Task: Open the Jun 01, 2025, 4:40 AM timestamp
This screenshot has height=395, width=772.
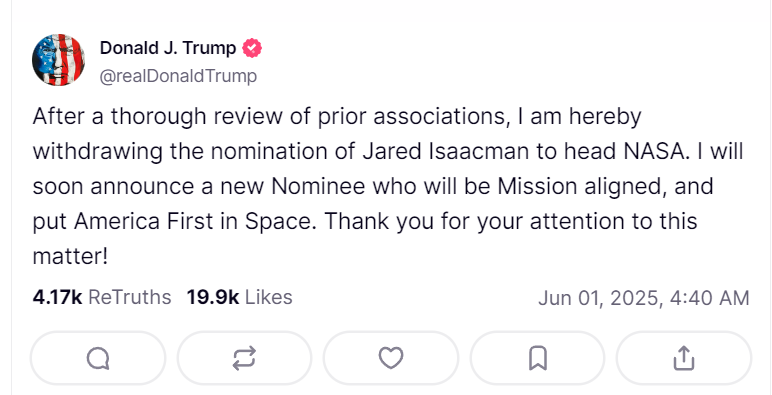Action: (644, 298)
